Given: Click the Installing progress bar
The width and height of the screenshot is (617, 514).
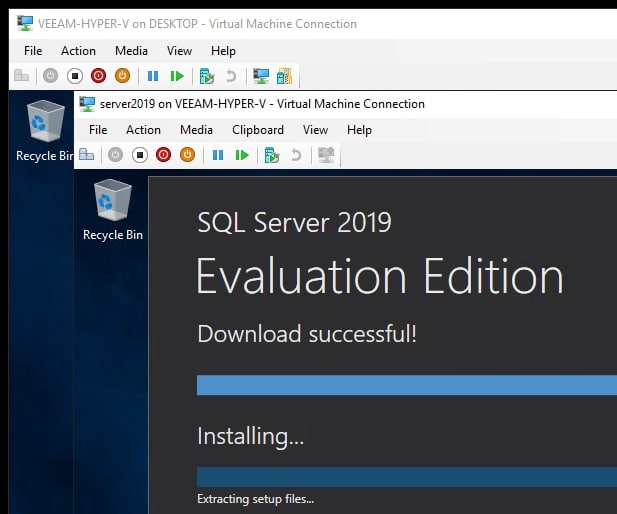Looking at the screenshot, I should [x=407, y=477].
